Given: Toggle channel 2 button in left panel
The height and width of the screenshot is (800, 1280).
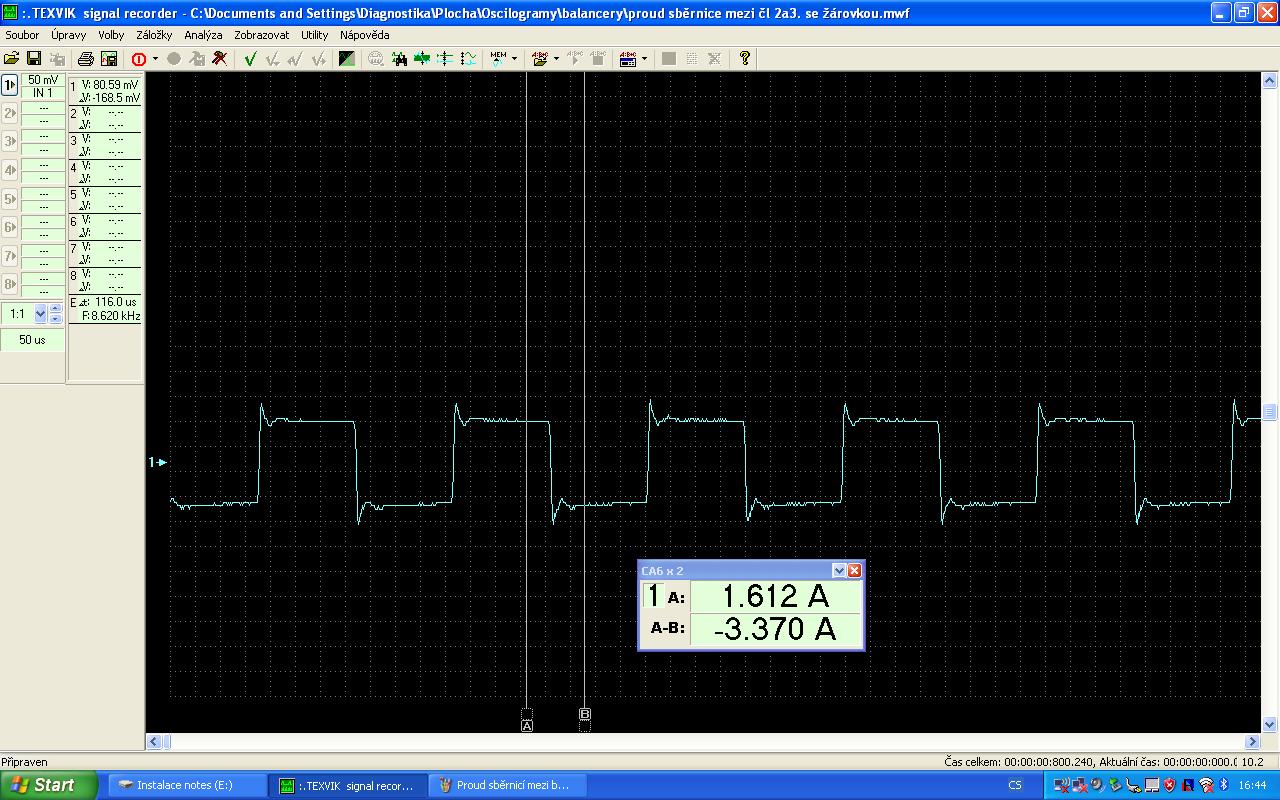Looking at the screenshot, I should [x=10, y=113].
